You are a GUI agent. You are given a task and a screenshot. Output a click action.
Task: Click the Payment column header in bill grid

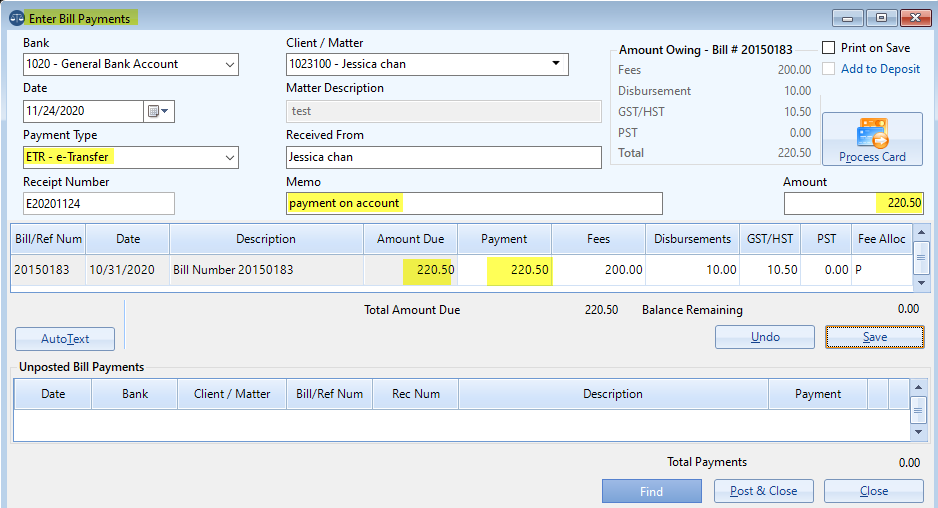click(504, 239)
